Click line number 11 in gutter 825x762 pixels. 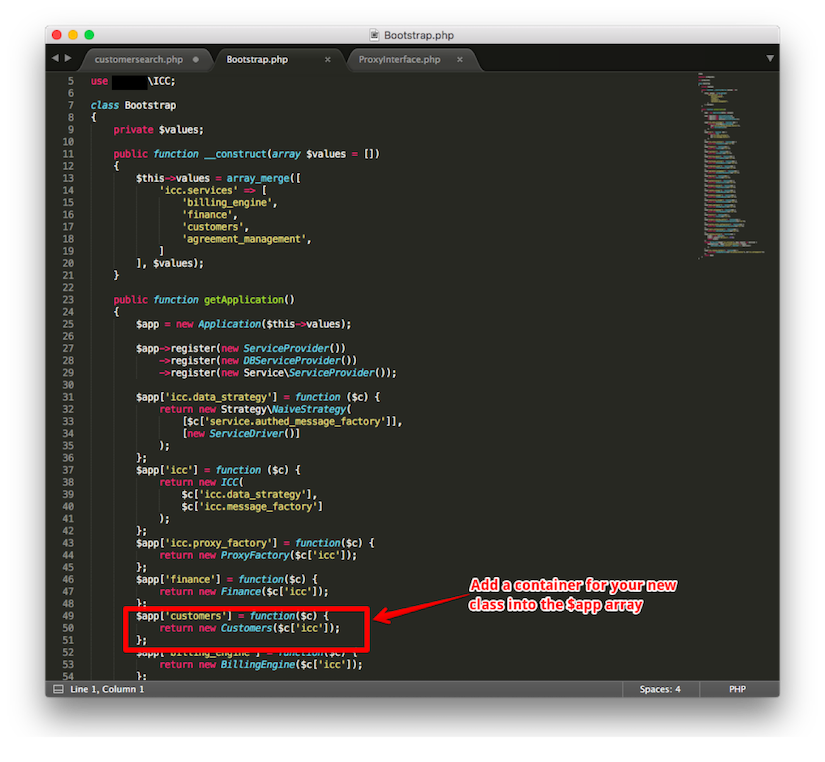click(68, 154)
